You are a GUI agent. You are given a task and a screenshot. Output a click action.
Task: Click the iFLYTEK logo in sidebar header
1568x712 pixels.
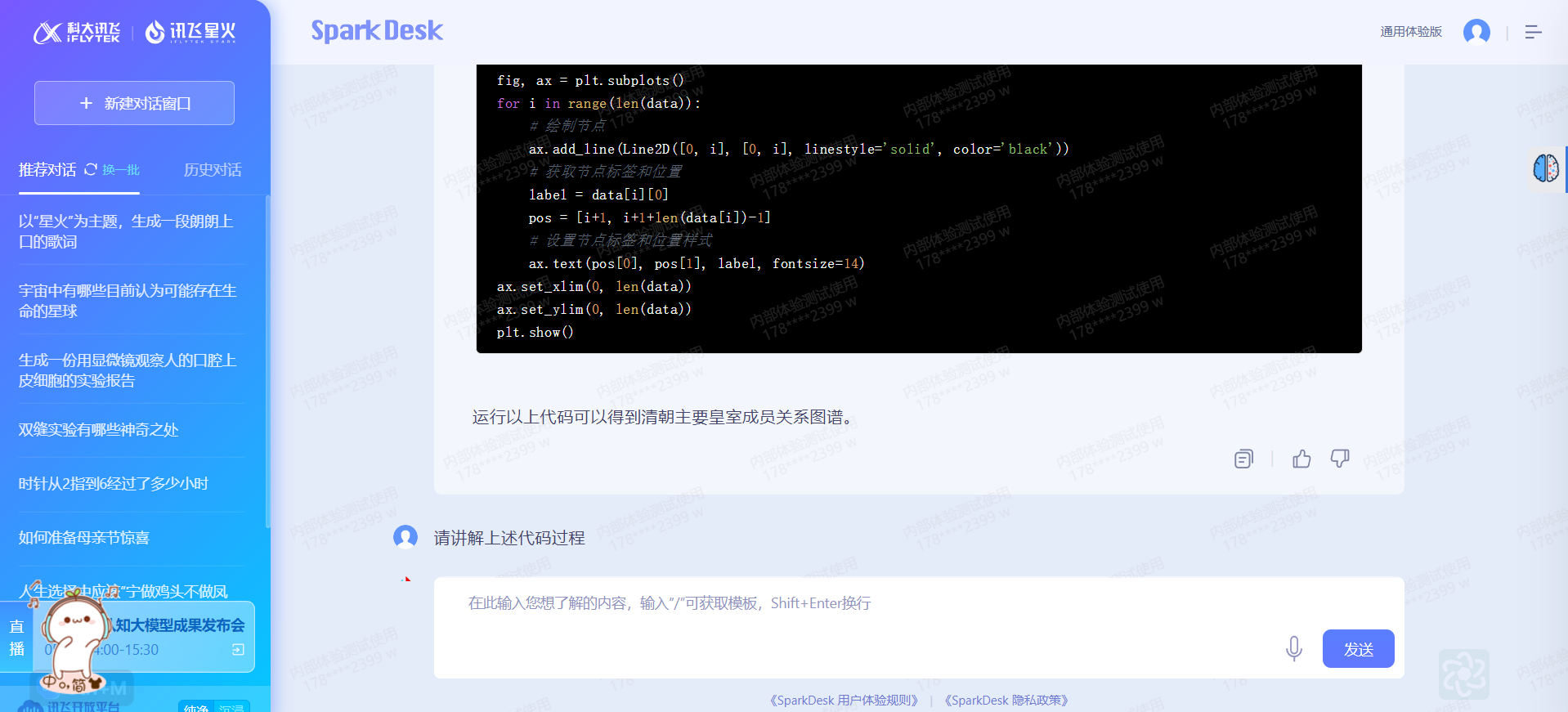pyautogui.click(x=77, y=32)
